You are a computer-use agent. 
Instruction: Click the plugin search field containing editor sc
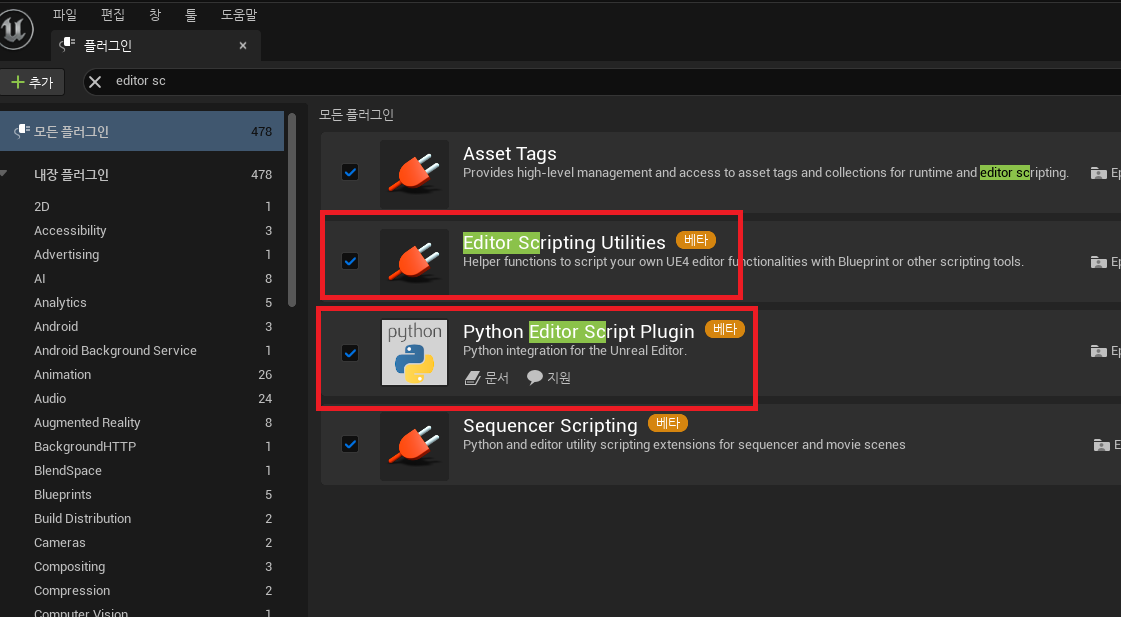click(602, 82)
